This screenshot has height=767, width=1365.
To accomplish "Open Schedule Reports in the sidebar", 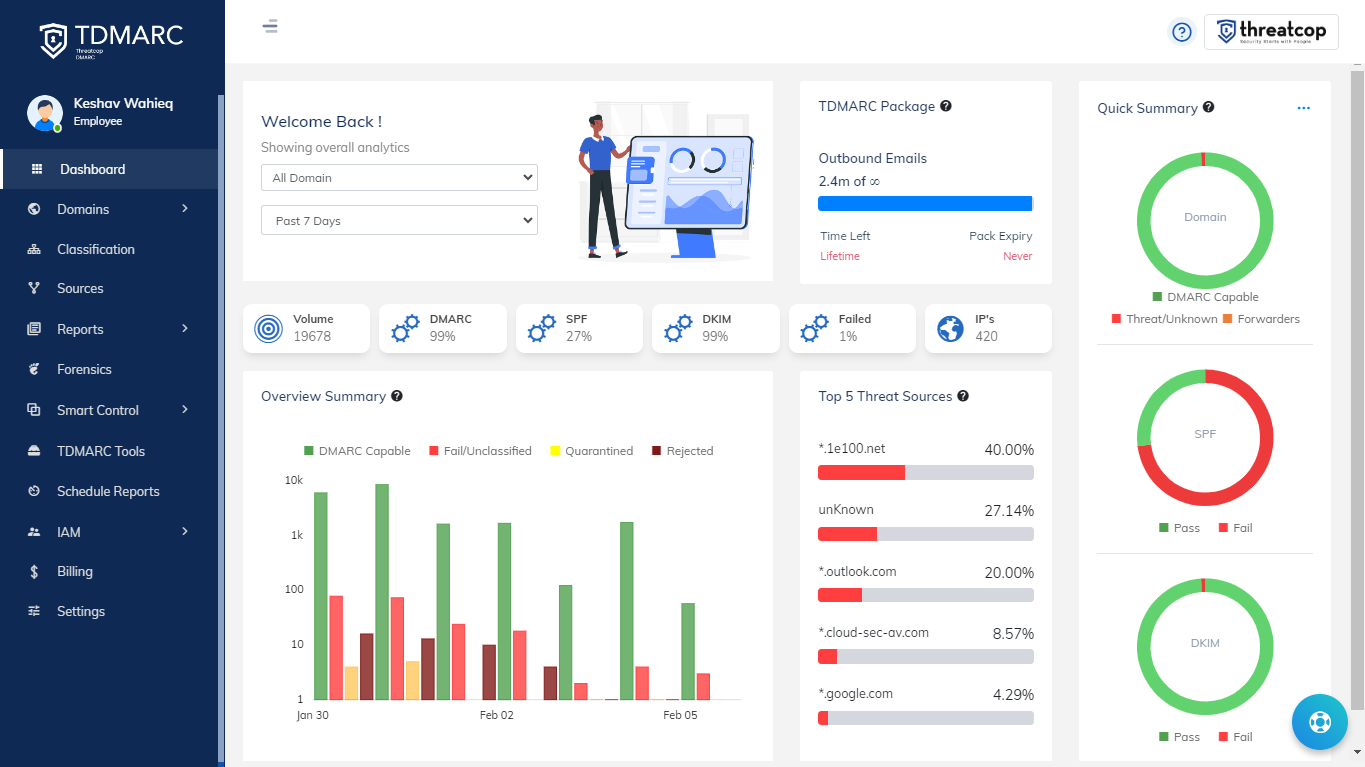I will click(x=109, y=491).
